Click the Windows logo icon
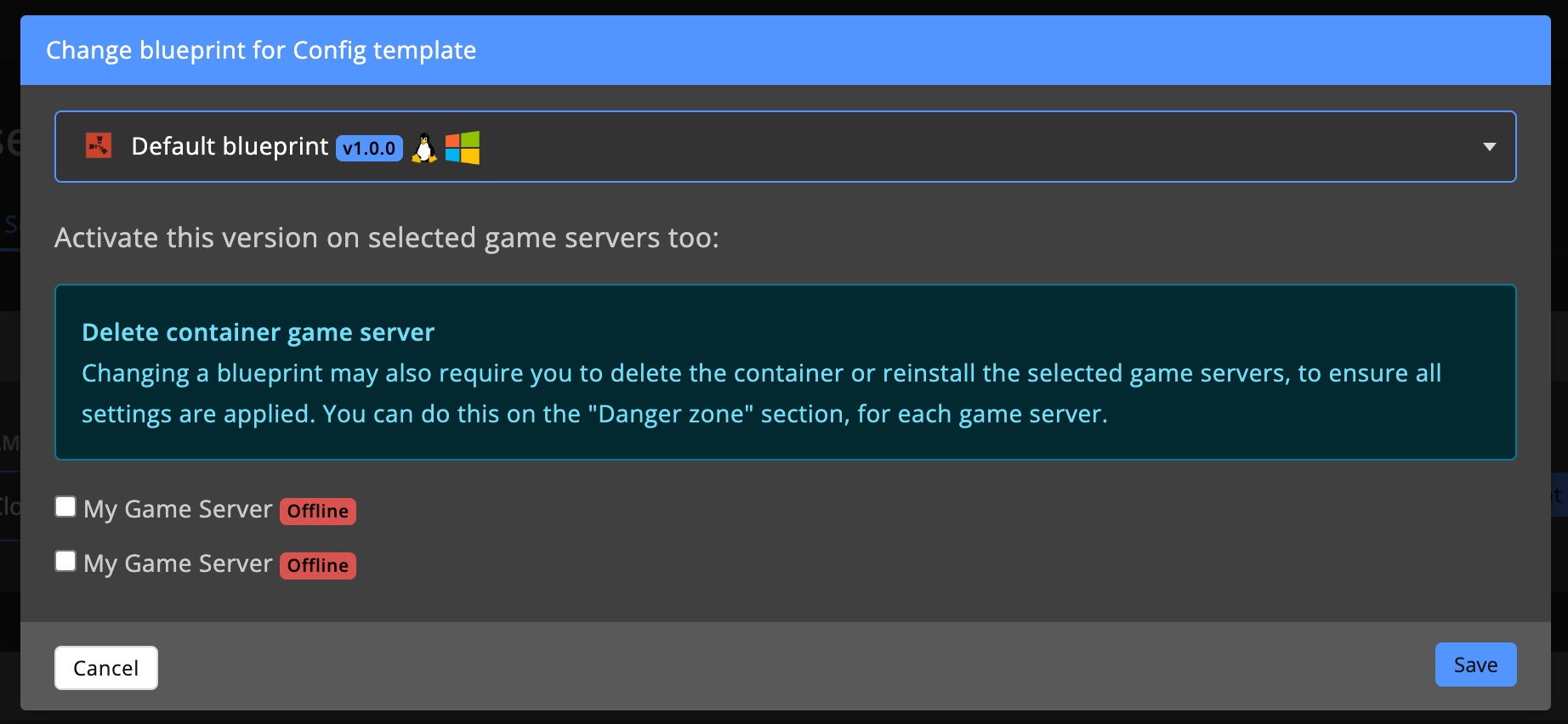Image resolution: width=1568 pixels, height=724 pixels. point(463,148)
